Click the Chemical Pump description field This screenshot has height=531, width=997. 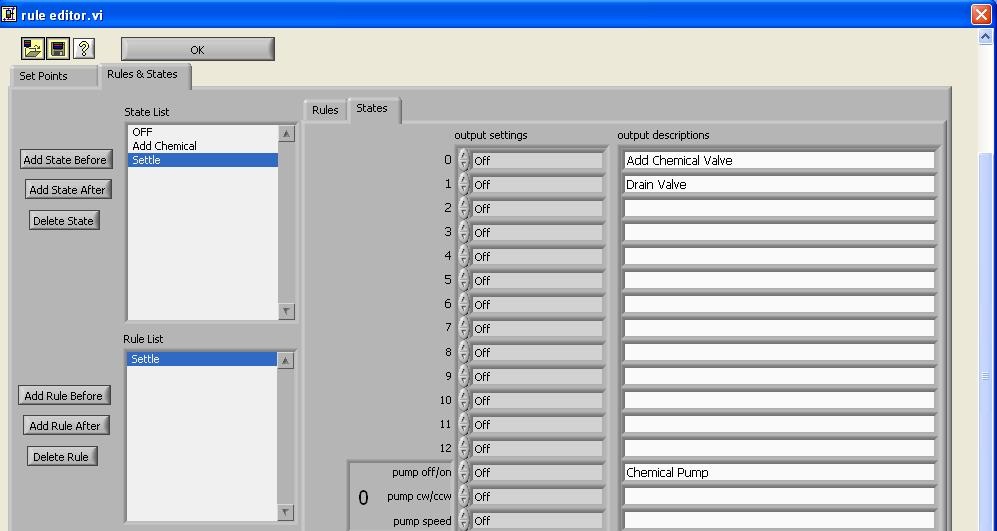(x=779, y=472)
